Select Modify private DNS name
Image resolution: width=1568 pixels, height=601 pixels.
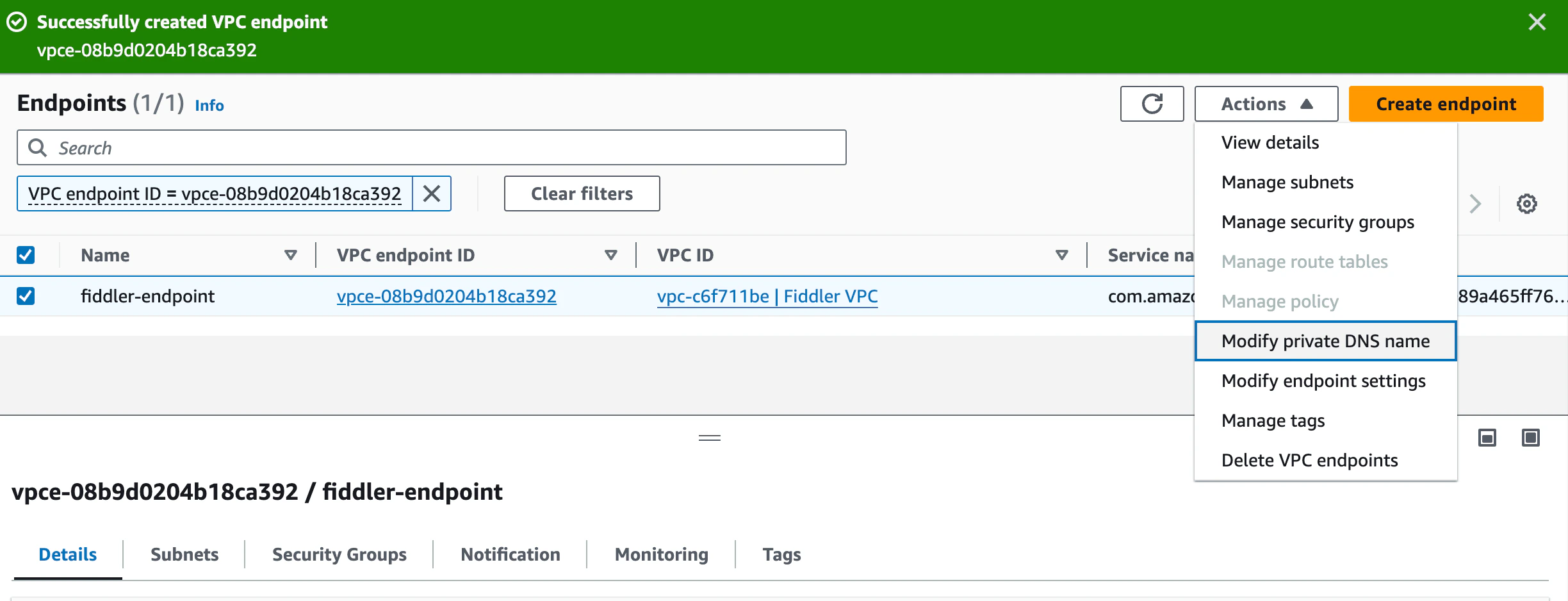pyautogui.click(x=1325, y=341)
